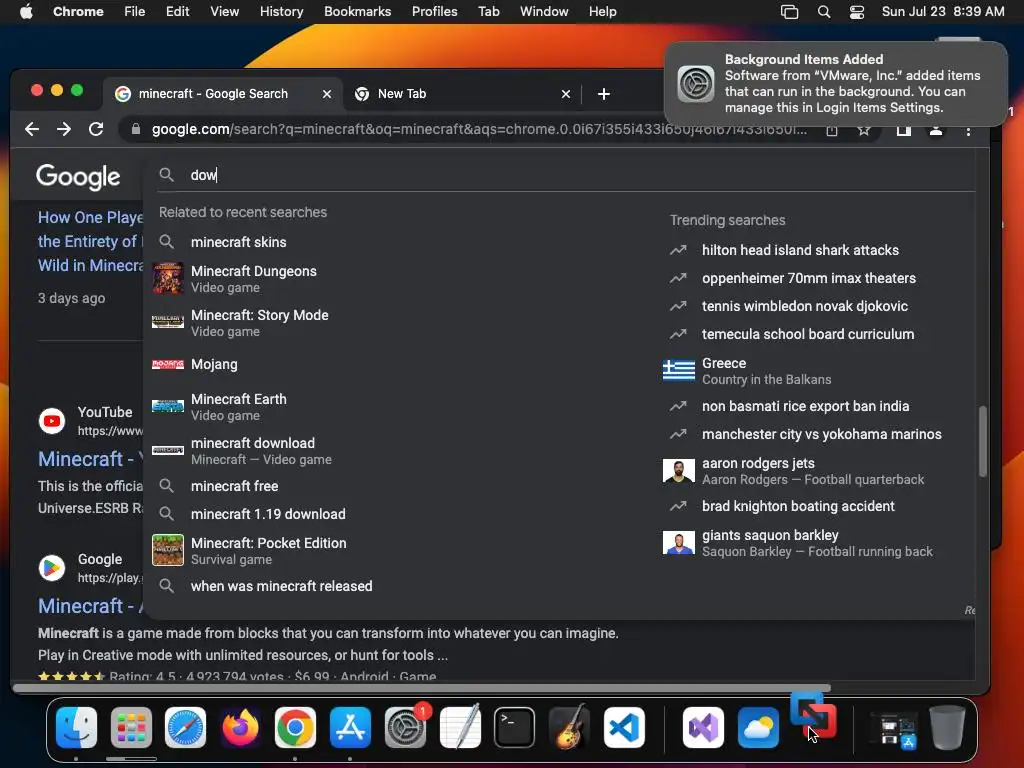This screenshot has width=1024, height=768.
Task: Open Visual Studio Code from the Dock
Action: (x=624, y=727)
